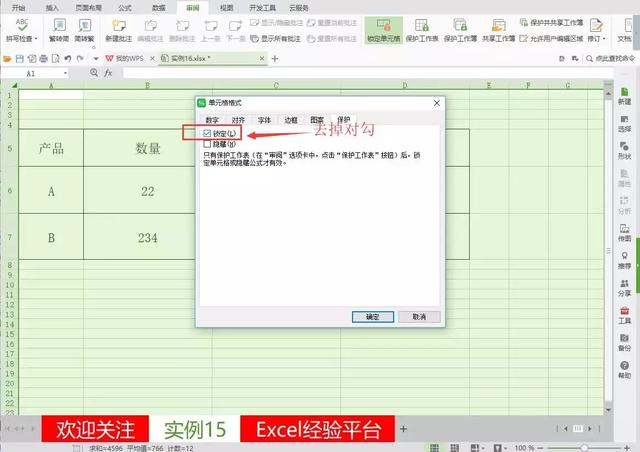Switch to the 边框 tab in dialog

[x=291, y=120]
